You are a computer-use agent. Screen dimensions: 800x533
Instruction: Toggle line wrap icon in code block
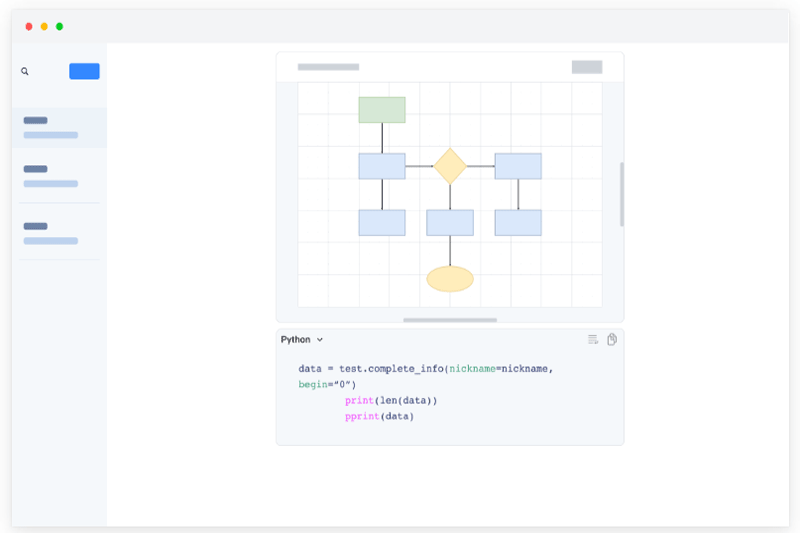[593, 340]
